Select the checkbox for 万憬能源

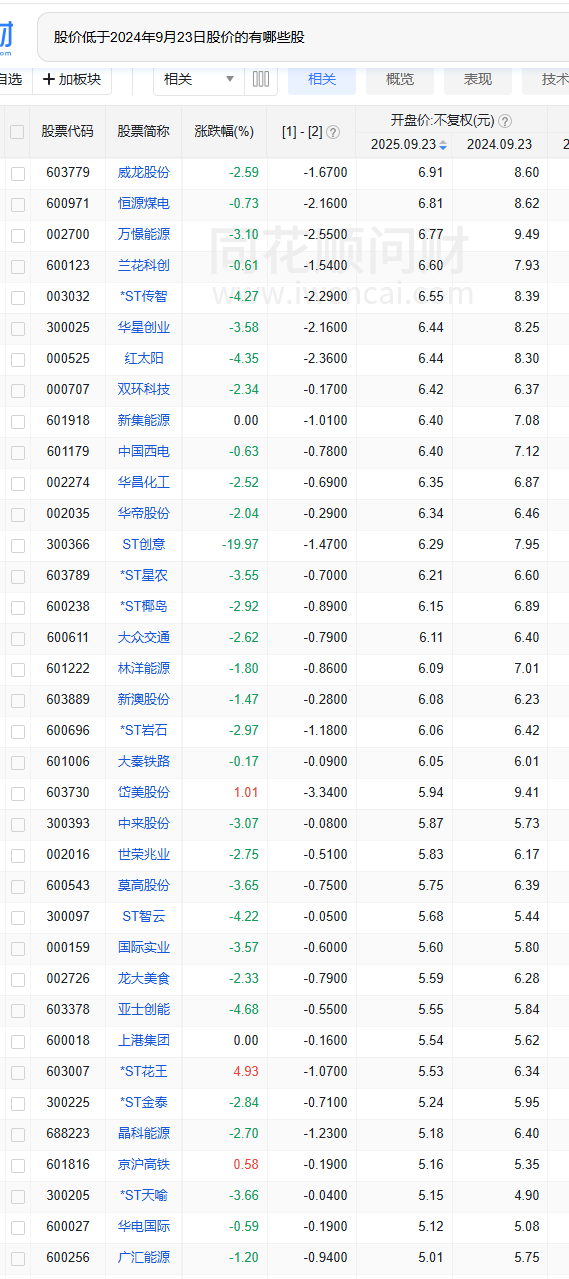click(x=18, y=235)
